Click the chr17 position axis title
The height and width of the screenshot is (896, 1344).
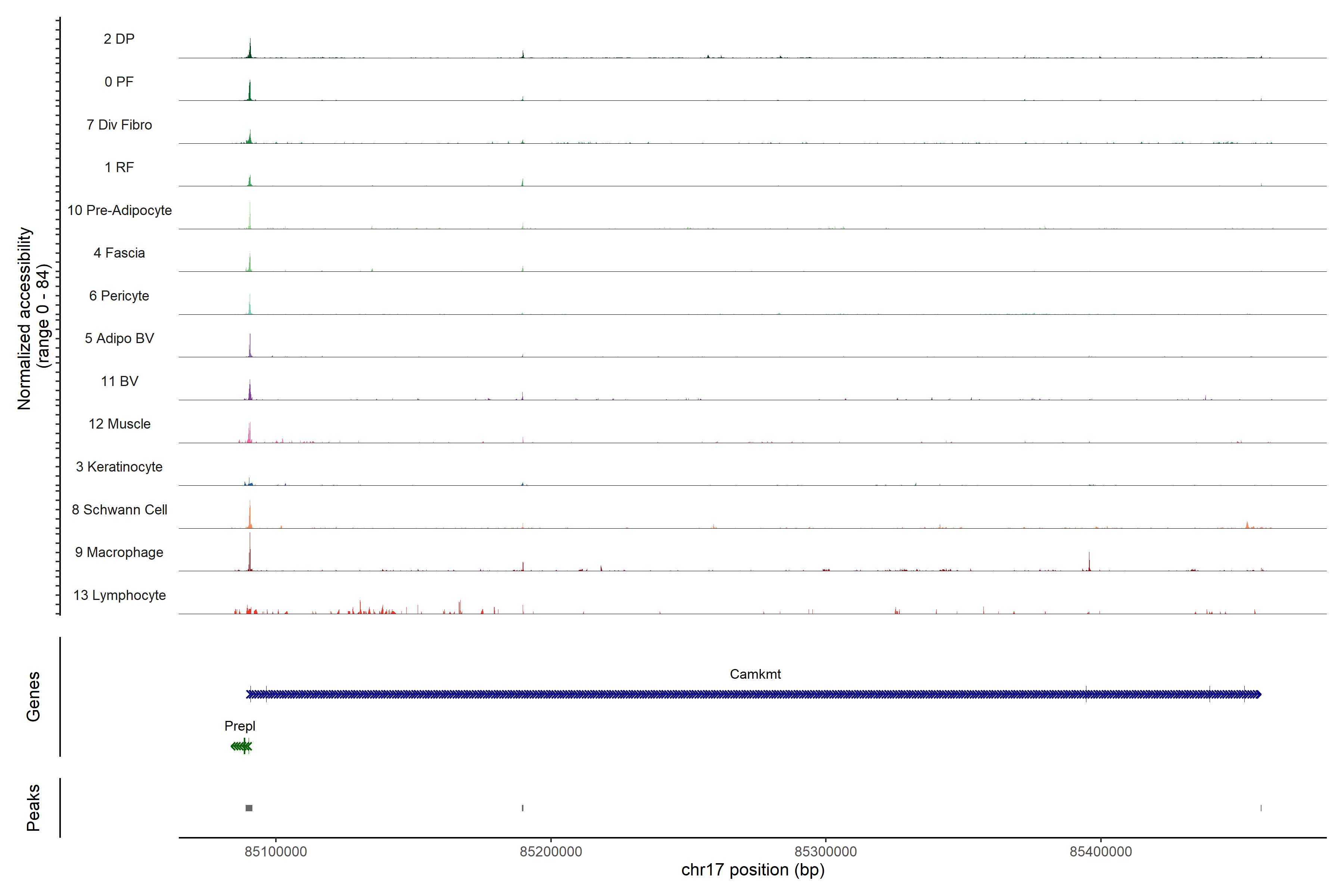[753, 870]
